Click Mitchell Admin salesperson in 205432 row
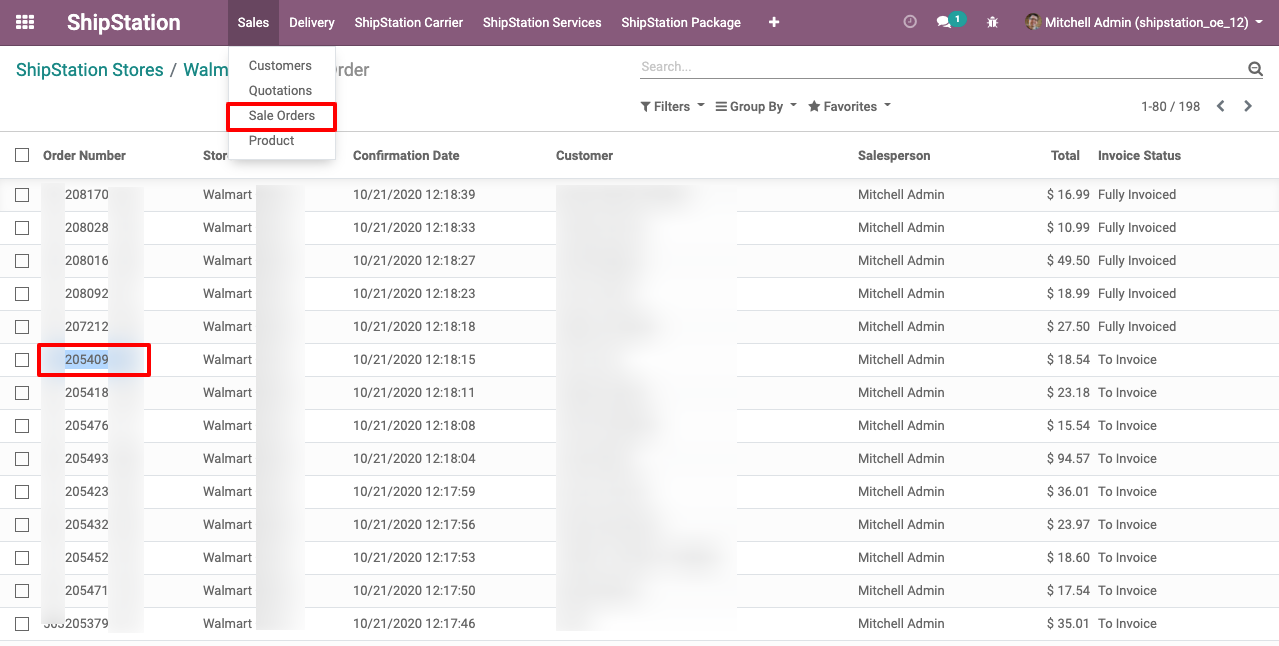The width and height of the screenshot is (1279, 646). pos(901,524)
